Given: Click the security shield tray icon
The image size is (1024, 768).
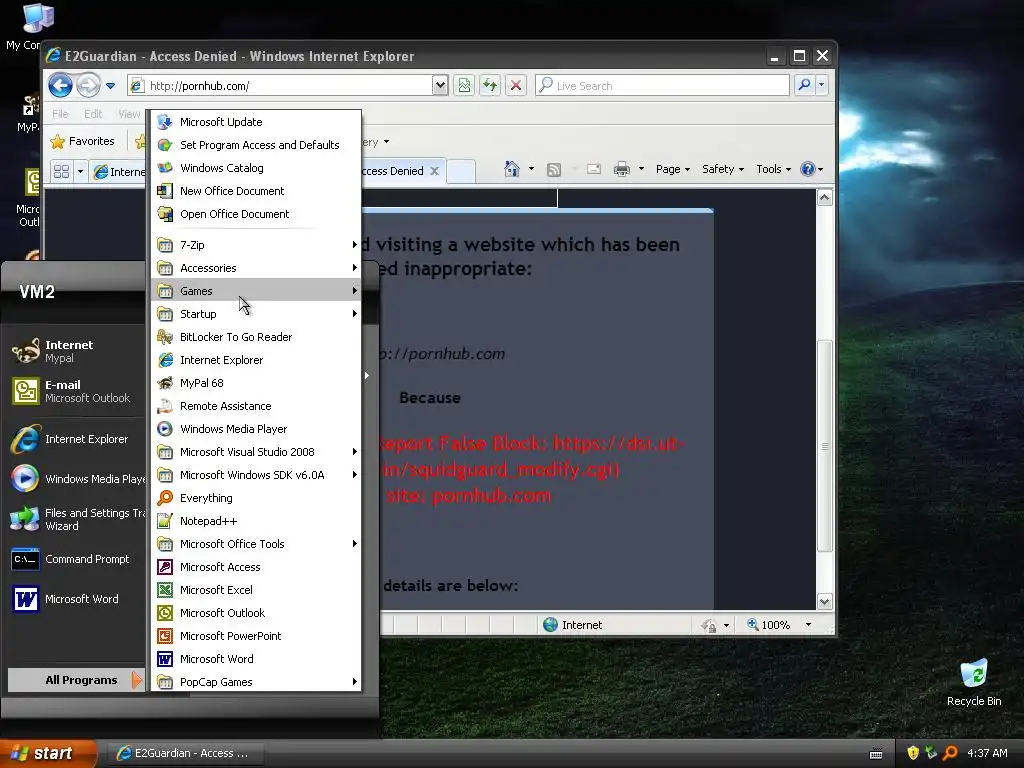Looking at the screenshot, I should point(913,753).
